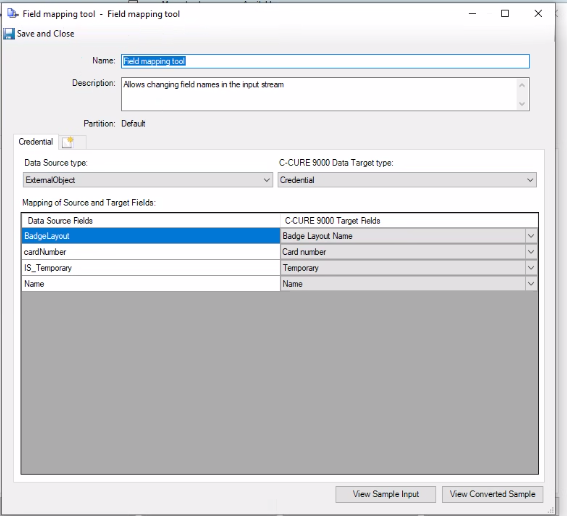Viewport: 567px width, 516px height.
Task: Click the Save and Close disk icon
Action: pyautogui.click(x=9, y=34)
